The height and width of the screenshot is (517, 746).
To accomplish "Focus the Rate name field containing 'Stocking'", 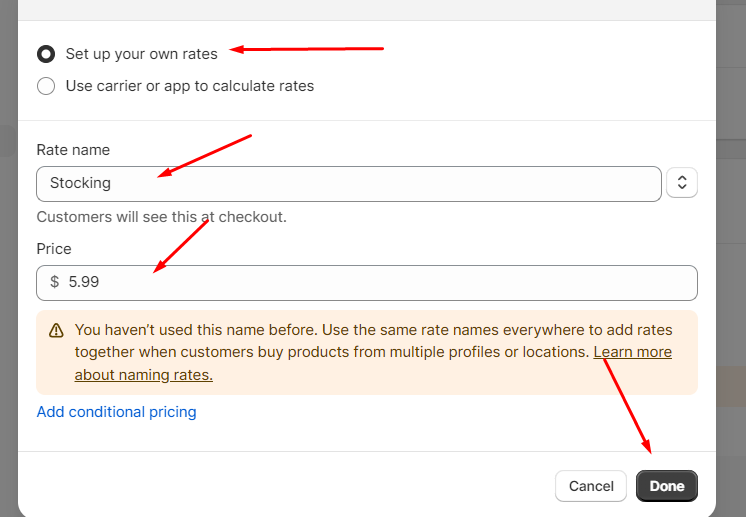I will click(349, 184).
